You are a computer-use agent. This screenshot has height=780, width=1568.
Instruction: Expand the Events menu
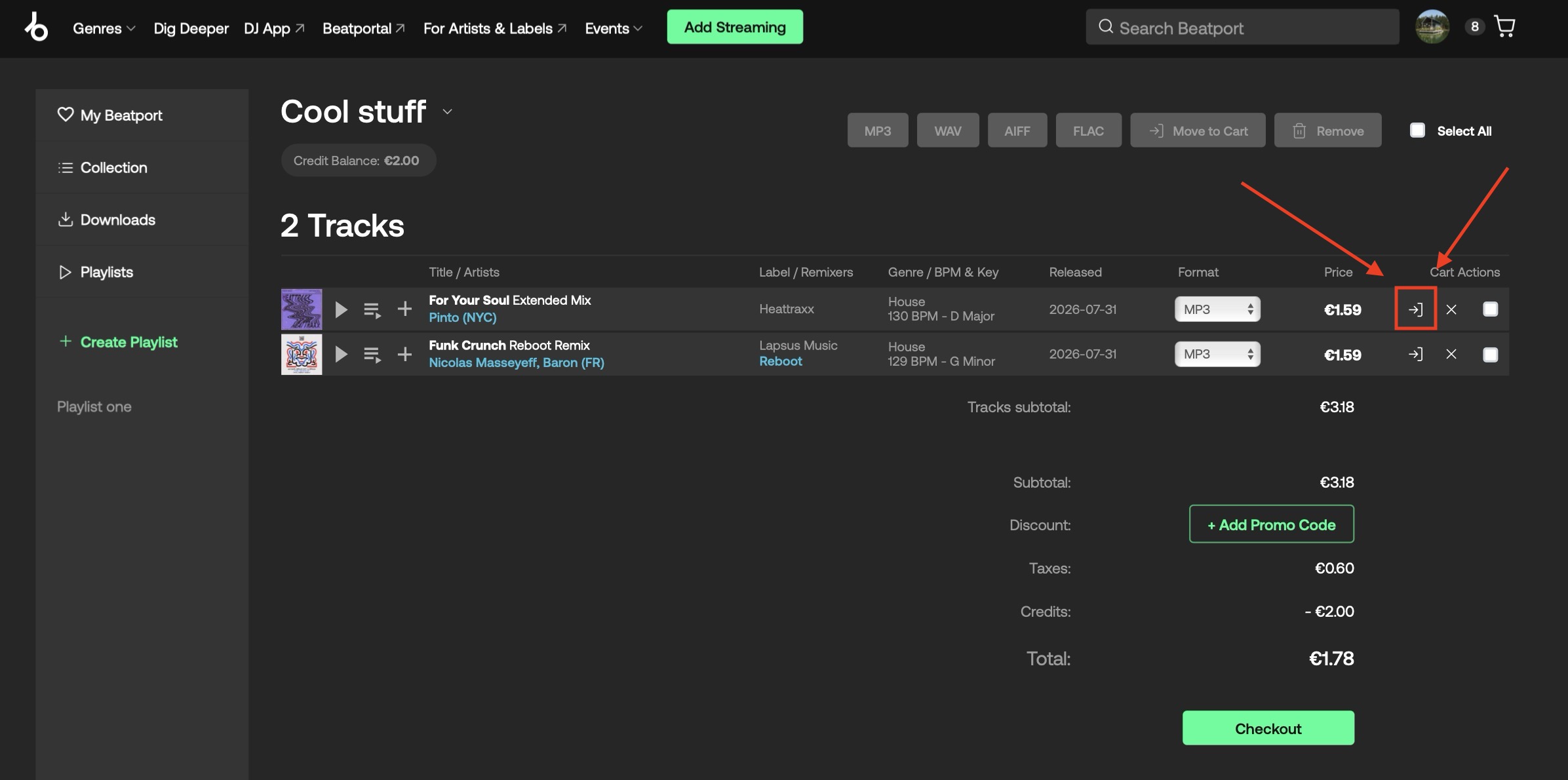point(614,28)
